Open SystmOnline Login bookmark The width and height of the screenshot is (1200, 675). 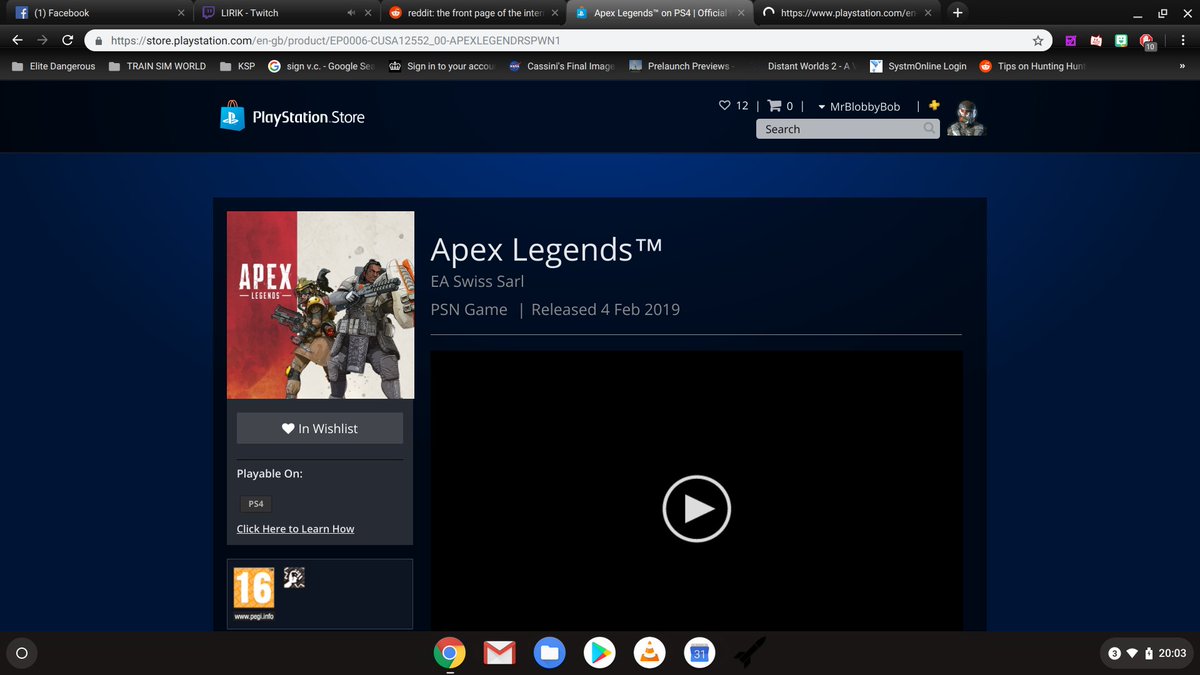[918, 66]
